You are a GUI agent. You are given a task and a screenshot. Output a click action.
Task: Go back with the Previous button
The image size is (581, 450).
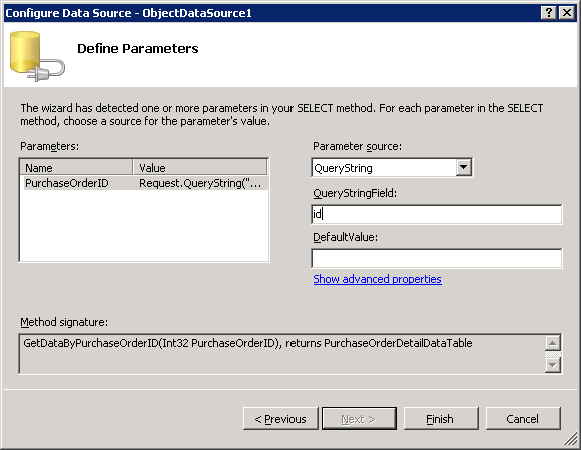pyautogui.click(x=280, y=419)
